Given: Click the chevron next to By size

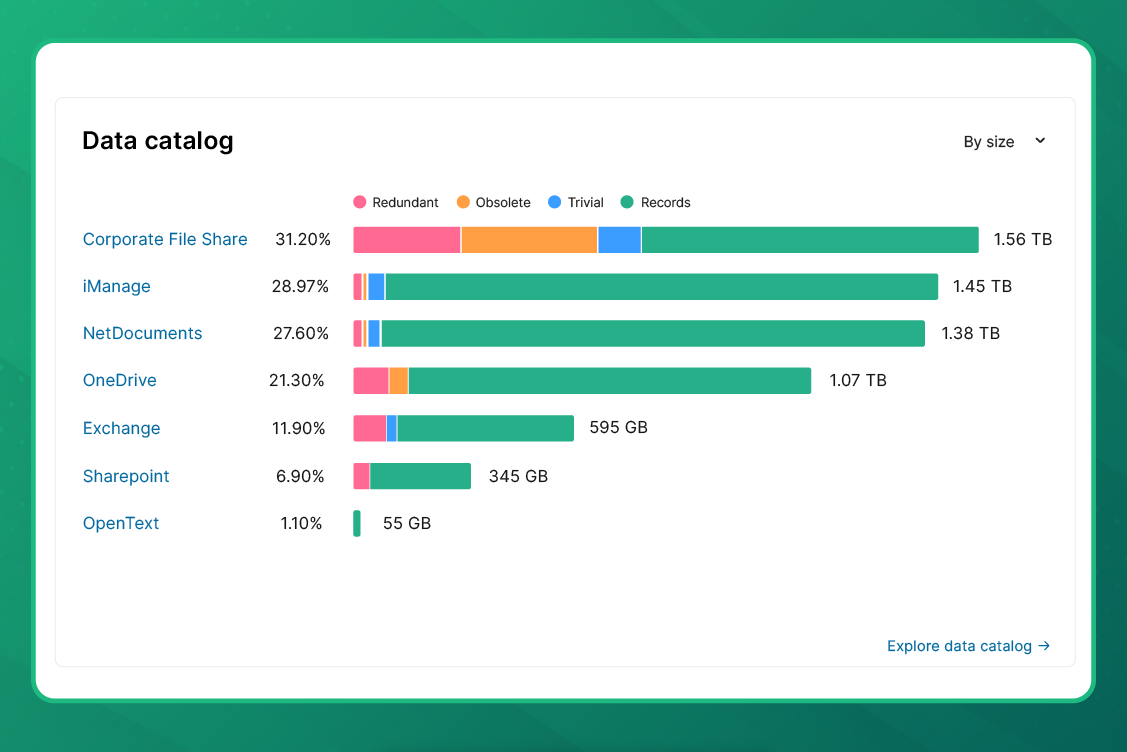Looking at the screenshot, I should (x=1040, y=141).
